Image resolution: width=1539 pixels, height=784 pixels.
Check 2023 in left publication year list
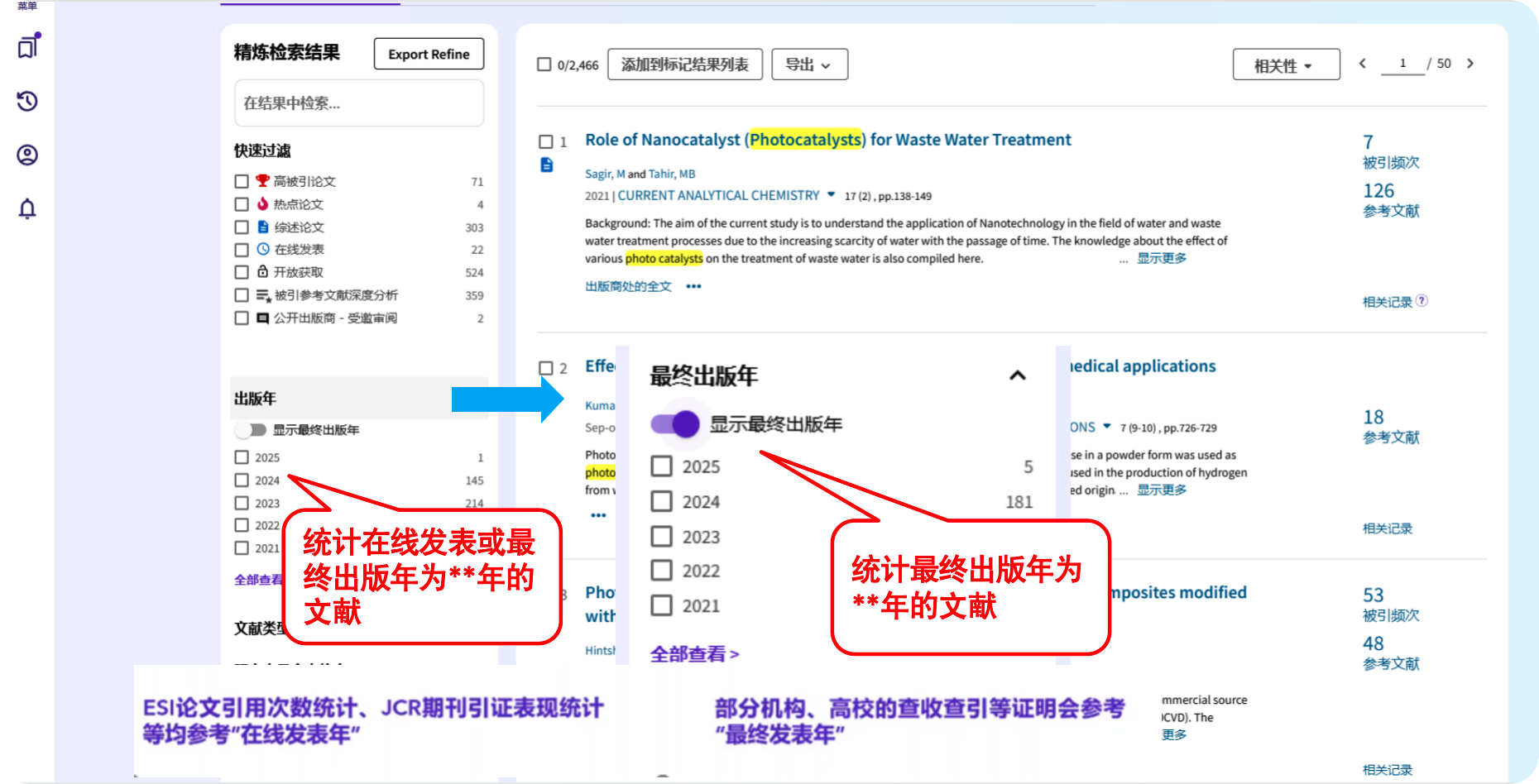coord(242,503)
